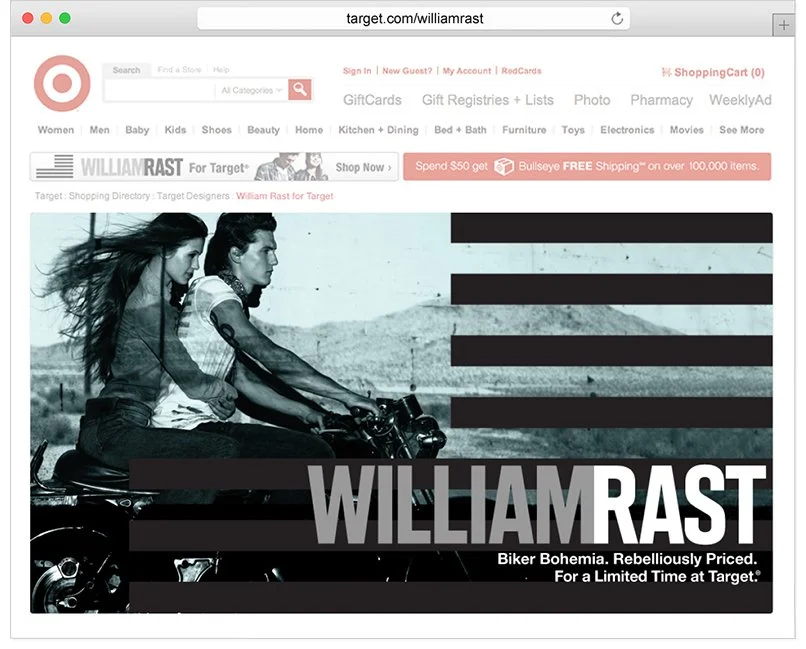This screenshot has width=806, height=649.
Task: Click the Target bullseye logo
Action: coord(62,83)
